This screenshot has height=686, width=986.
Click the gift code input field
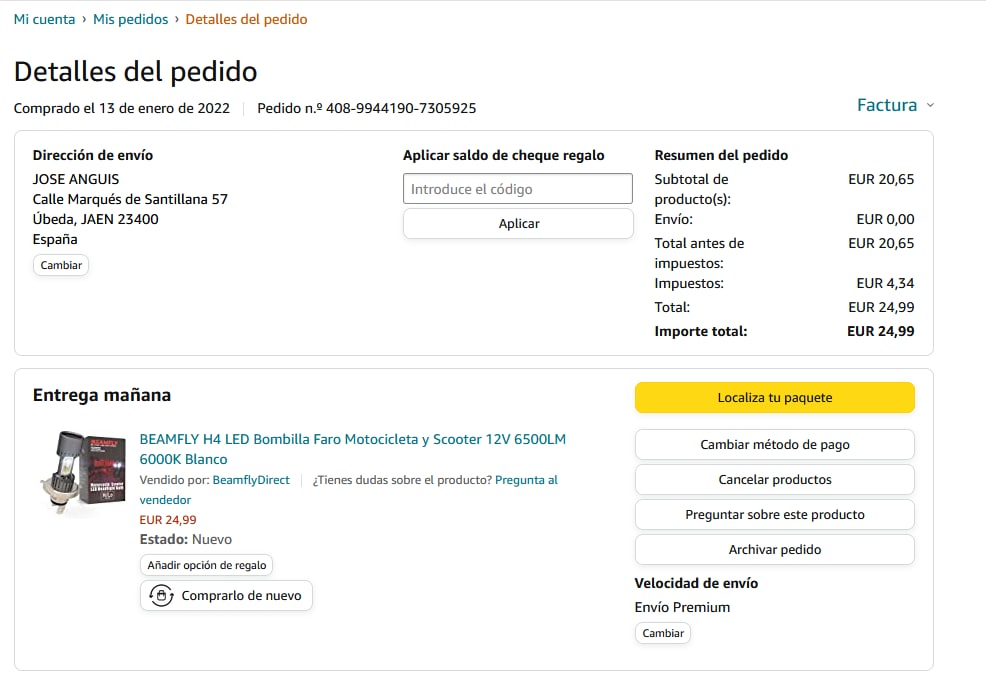(517, 189)
